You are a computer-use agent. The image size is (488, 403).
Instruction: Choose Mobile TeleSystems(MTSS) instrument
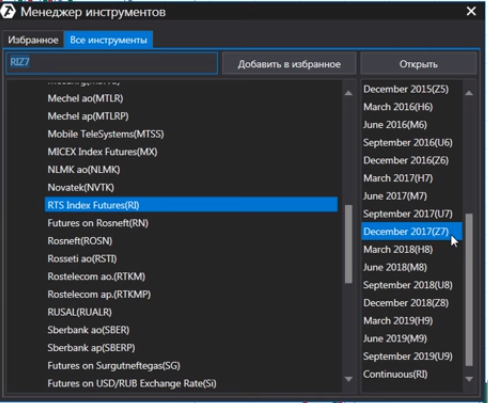pyautogui.click(x=106, y=134)
